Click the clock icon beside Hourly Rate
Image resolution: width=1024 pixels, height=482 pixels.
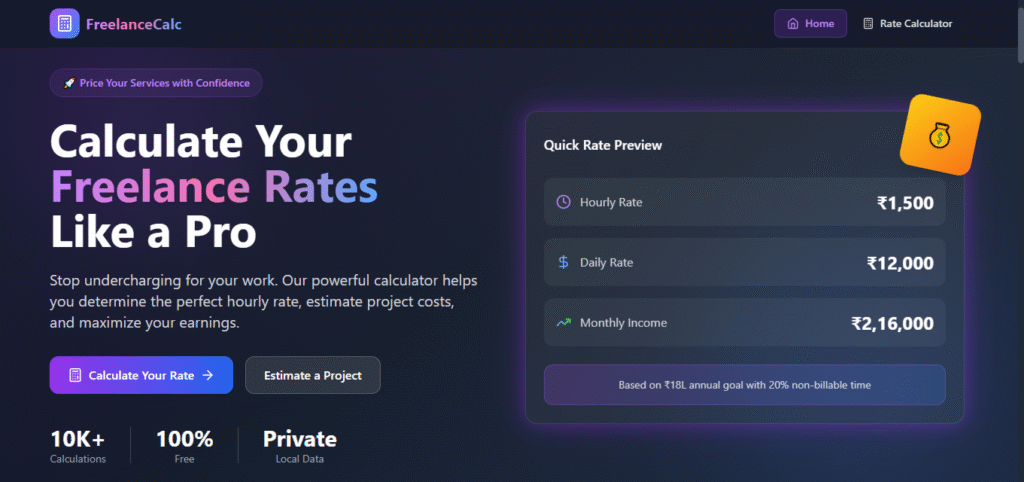[x=563, y=202]
